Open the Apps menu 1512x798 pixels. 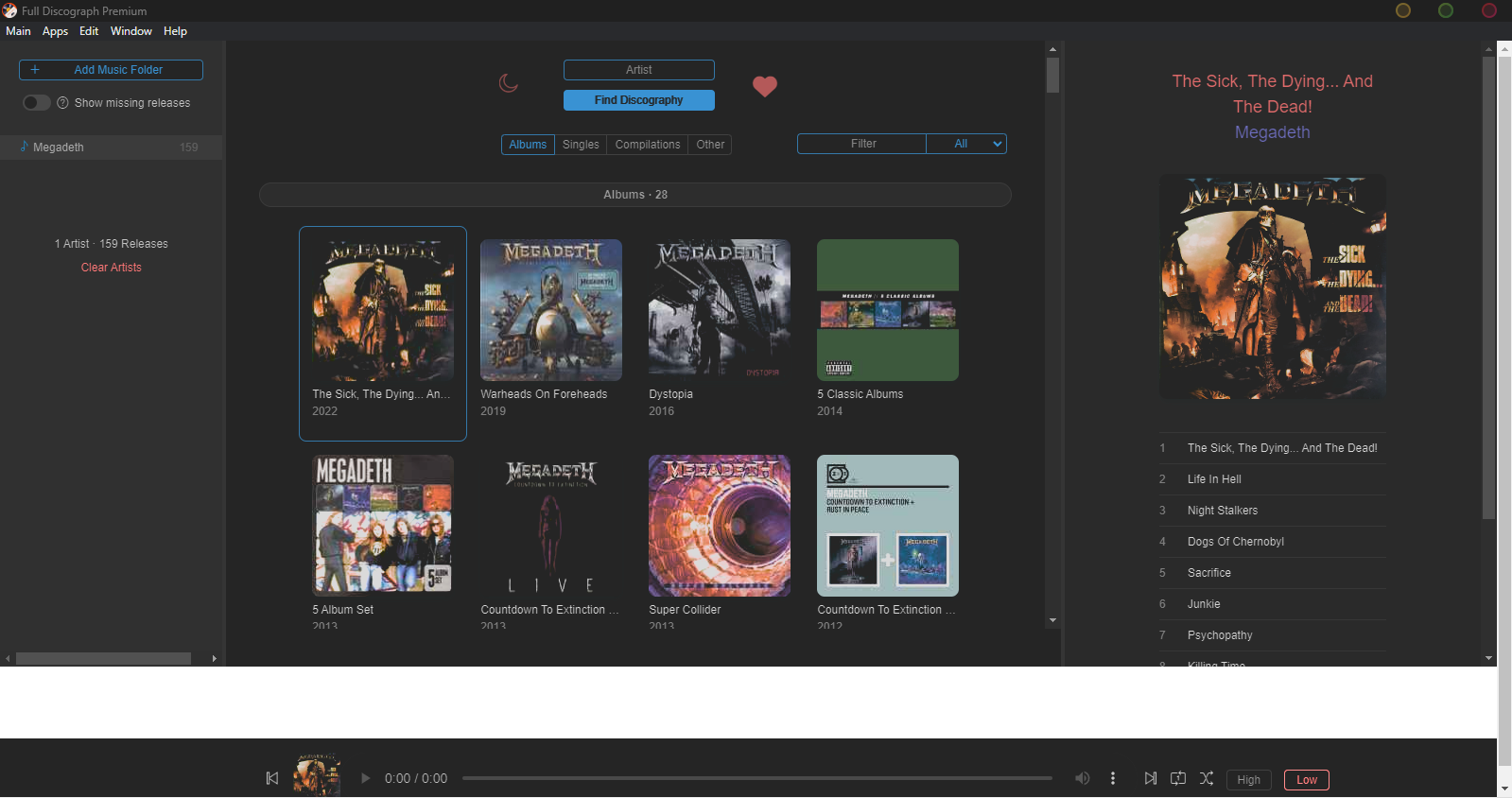tap(55, 31)
